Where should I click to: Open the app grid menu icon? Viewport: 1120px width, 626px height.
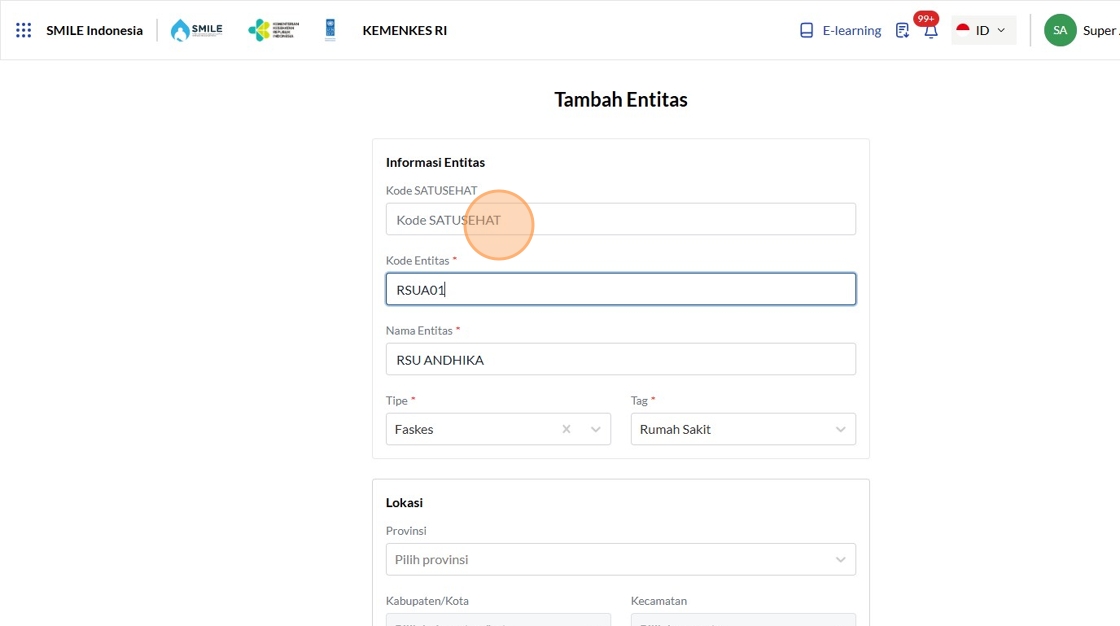24,30
